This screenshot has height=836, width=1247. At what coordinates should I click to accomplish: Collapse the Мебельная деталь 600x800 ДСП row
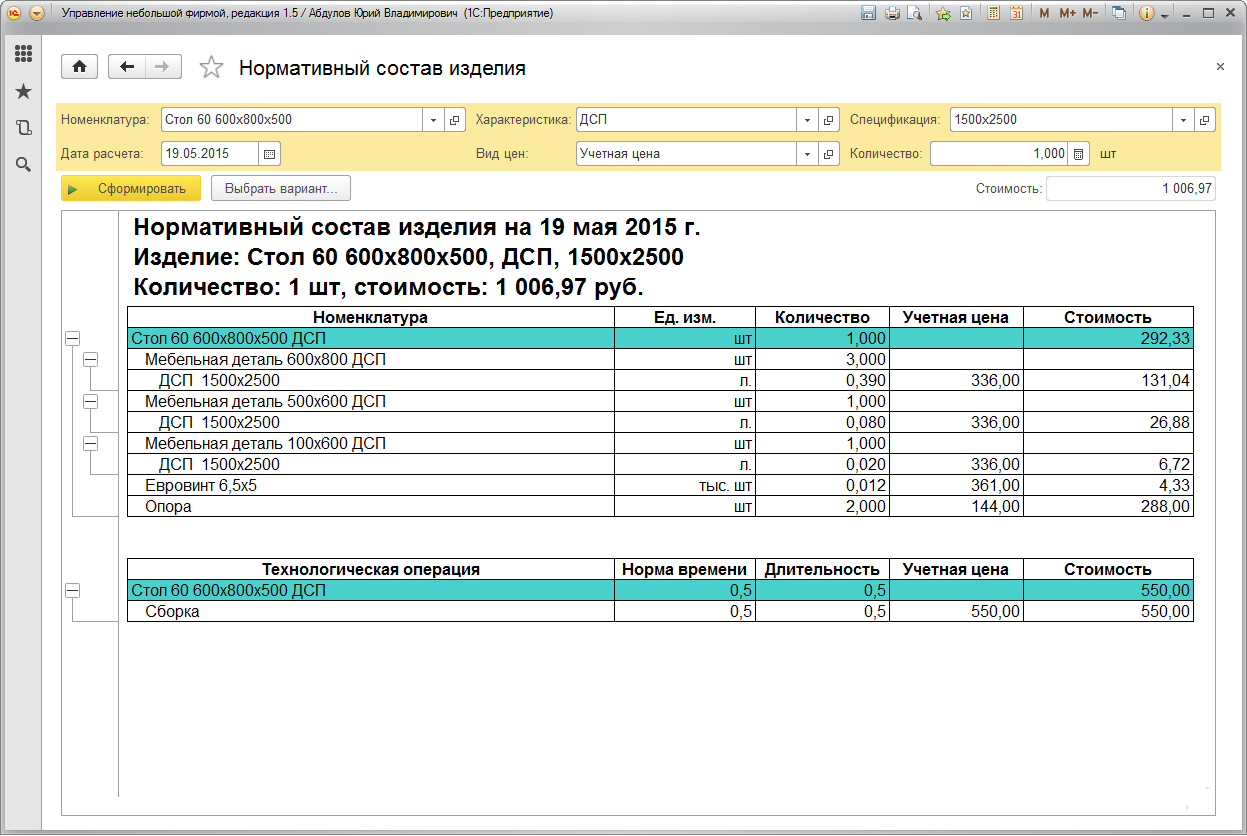coord(90,359)
